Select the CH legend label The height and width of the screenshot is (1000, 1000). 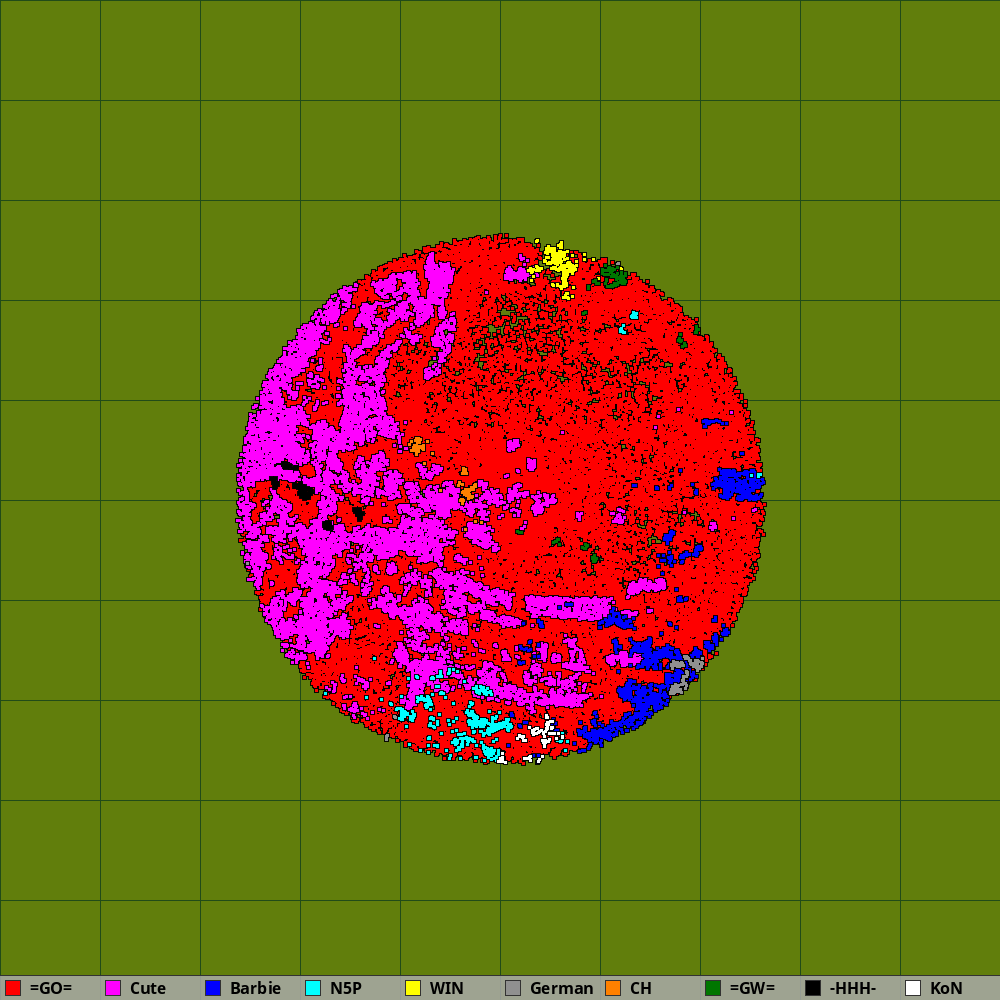[641, 988]
